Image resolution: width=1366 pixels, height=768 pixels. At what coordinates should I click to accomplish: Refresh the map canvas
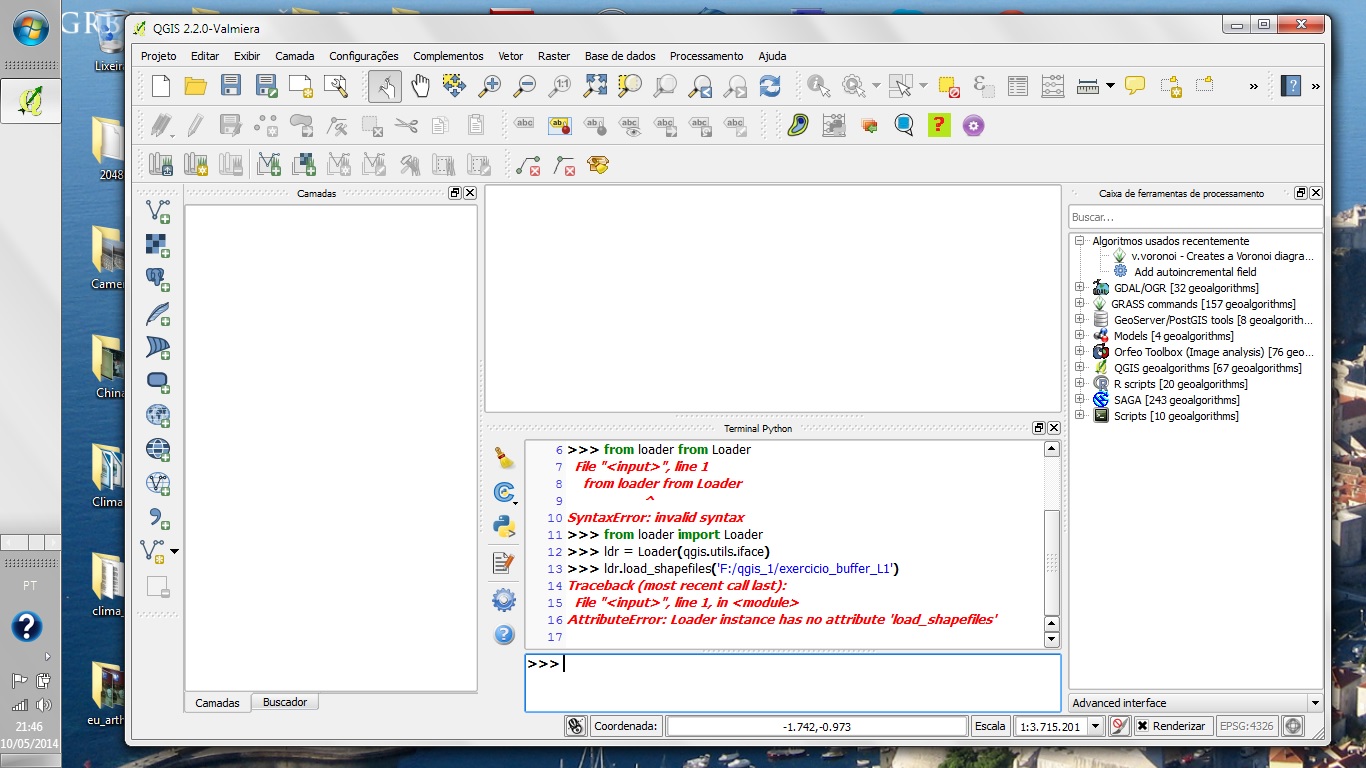770,86
